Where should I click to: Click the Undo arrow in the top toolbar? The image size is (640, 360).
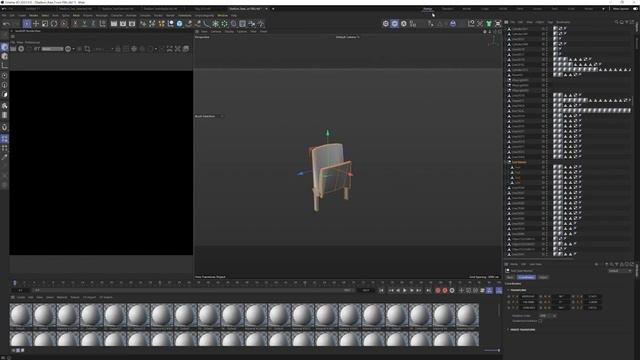coord(6,24)
